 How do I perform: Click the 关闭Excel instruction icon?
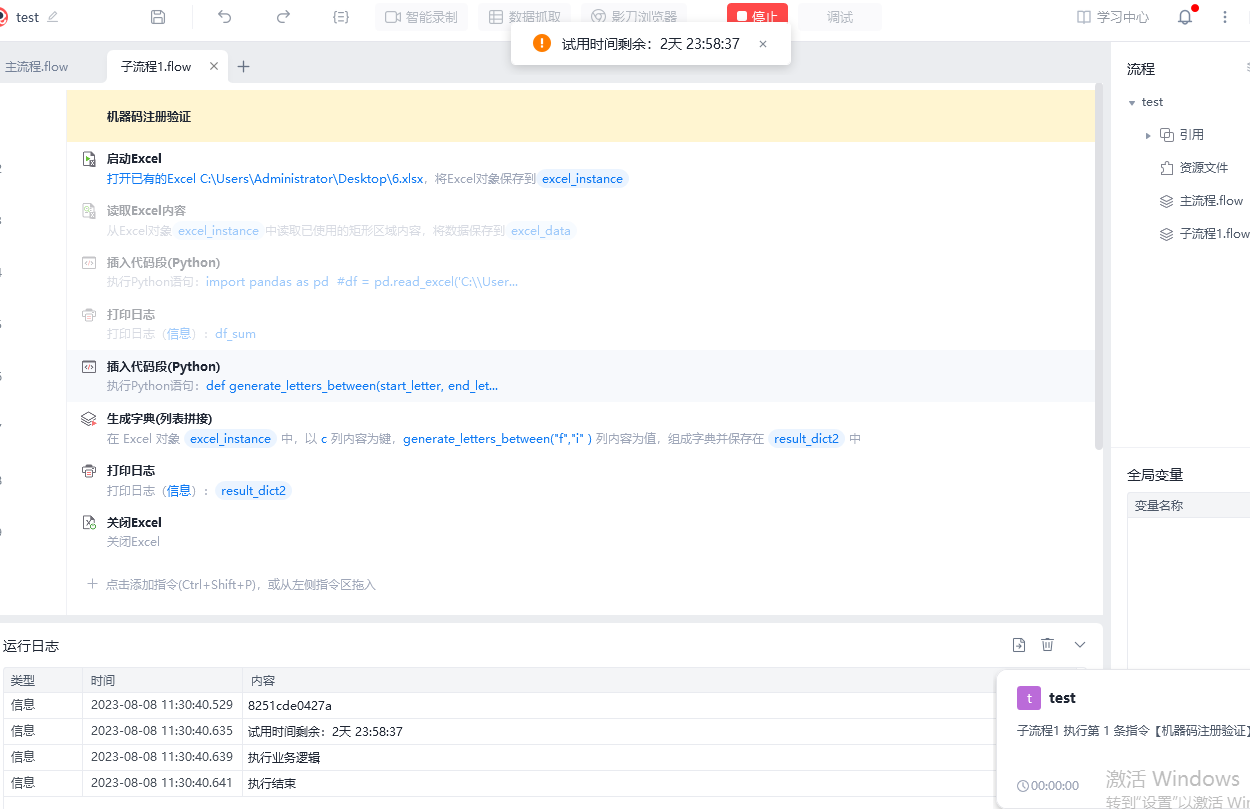(x=89, y=523)
